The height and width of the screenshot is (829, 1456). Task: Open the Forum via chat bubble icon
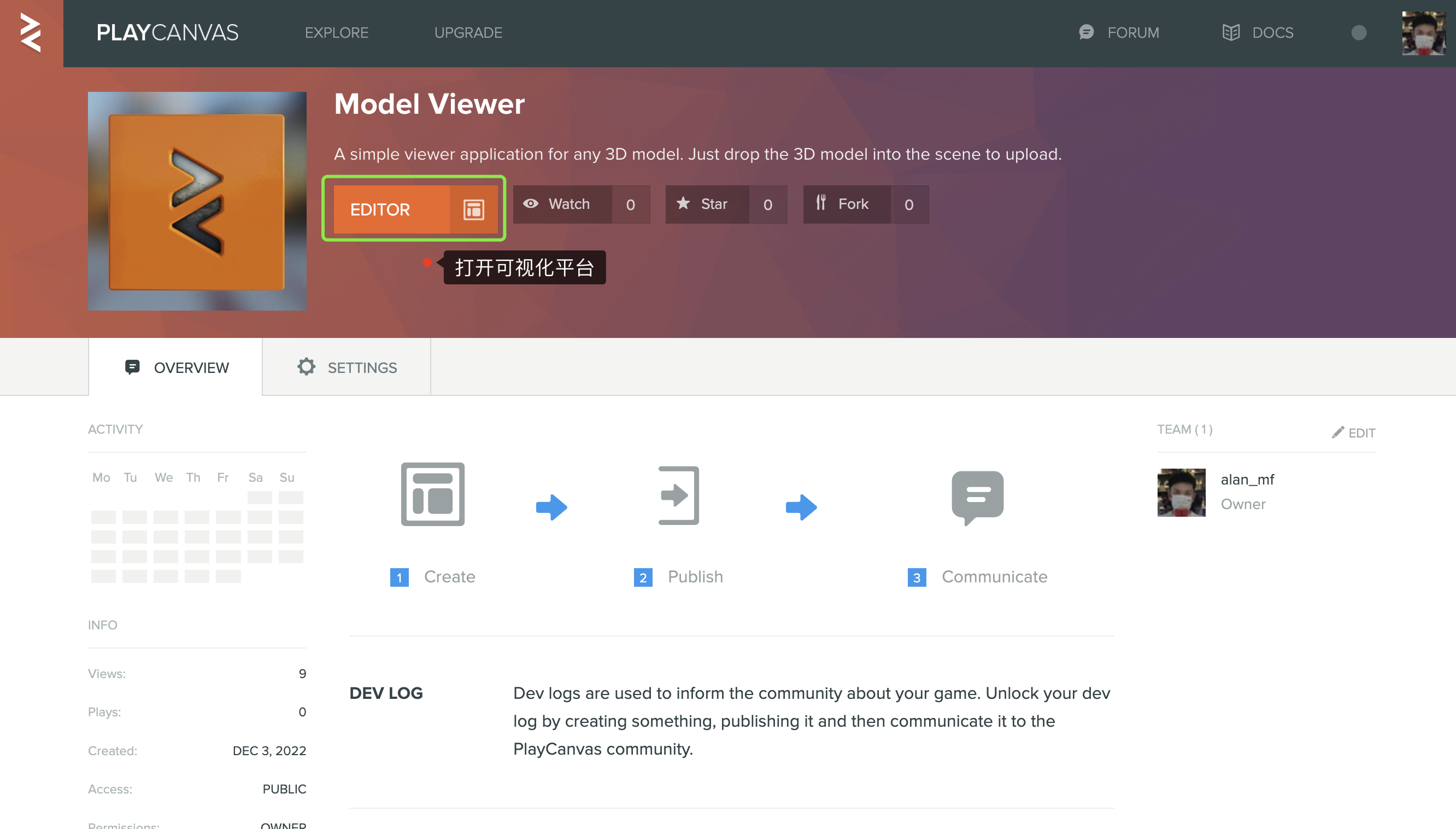pos(1086,32)
